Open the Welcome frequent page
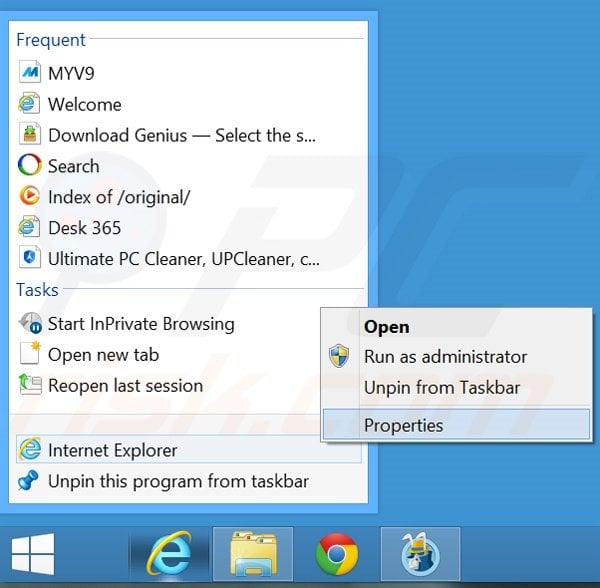Viewport: 600px width, 588px height. click(x=85, y=104)
